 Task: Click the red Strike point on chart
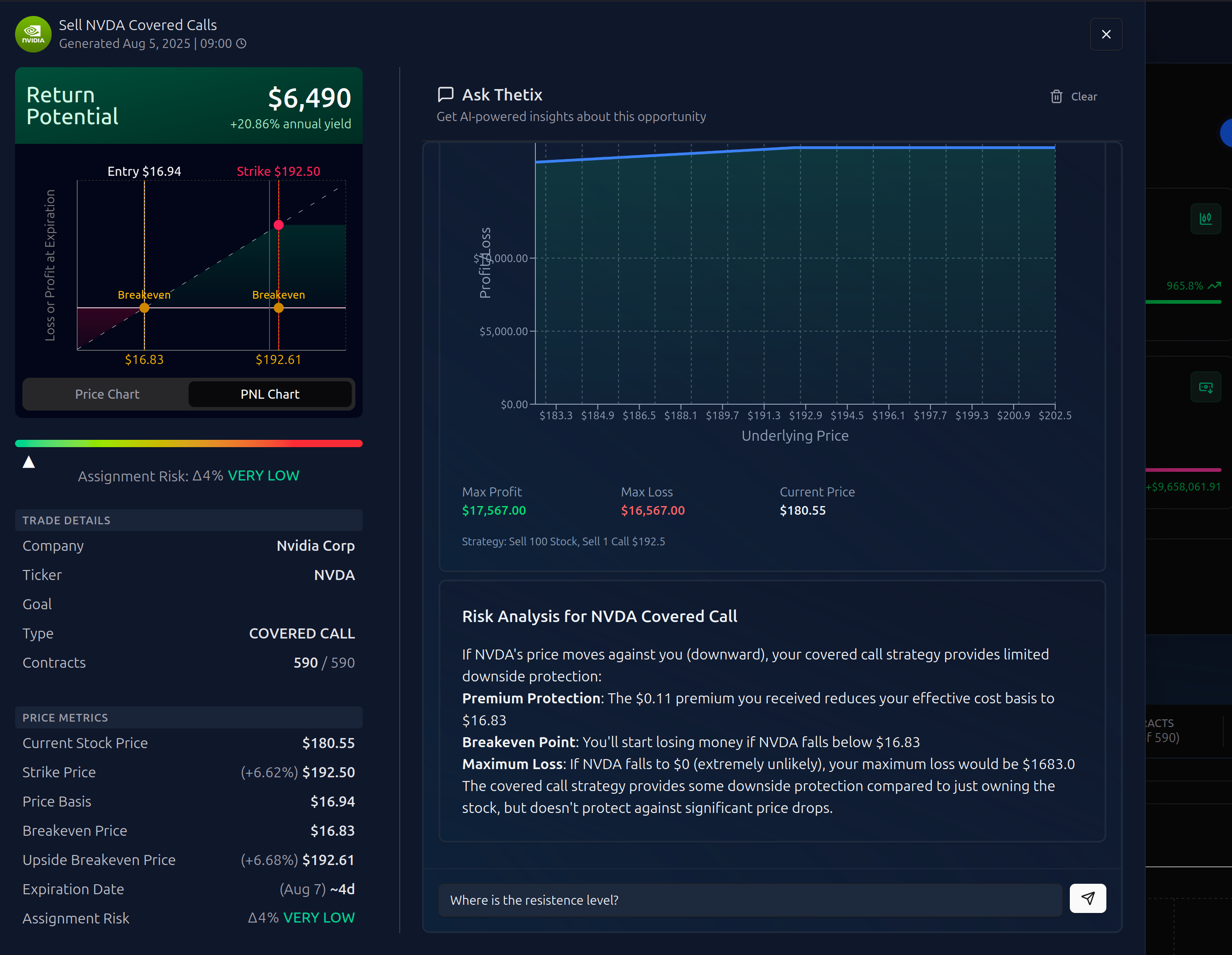click(279, 225)
